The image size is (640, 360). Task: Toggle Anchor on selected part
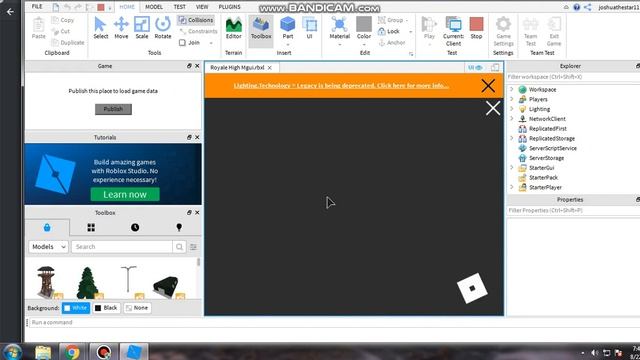tap(392, 42)
